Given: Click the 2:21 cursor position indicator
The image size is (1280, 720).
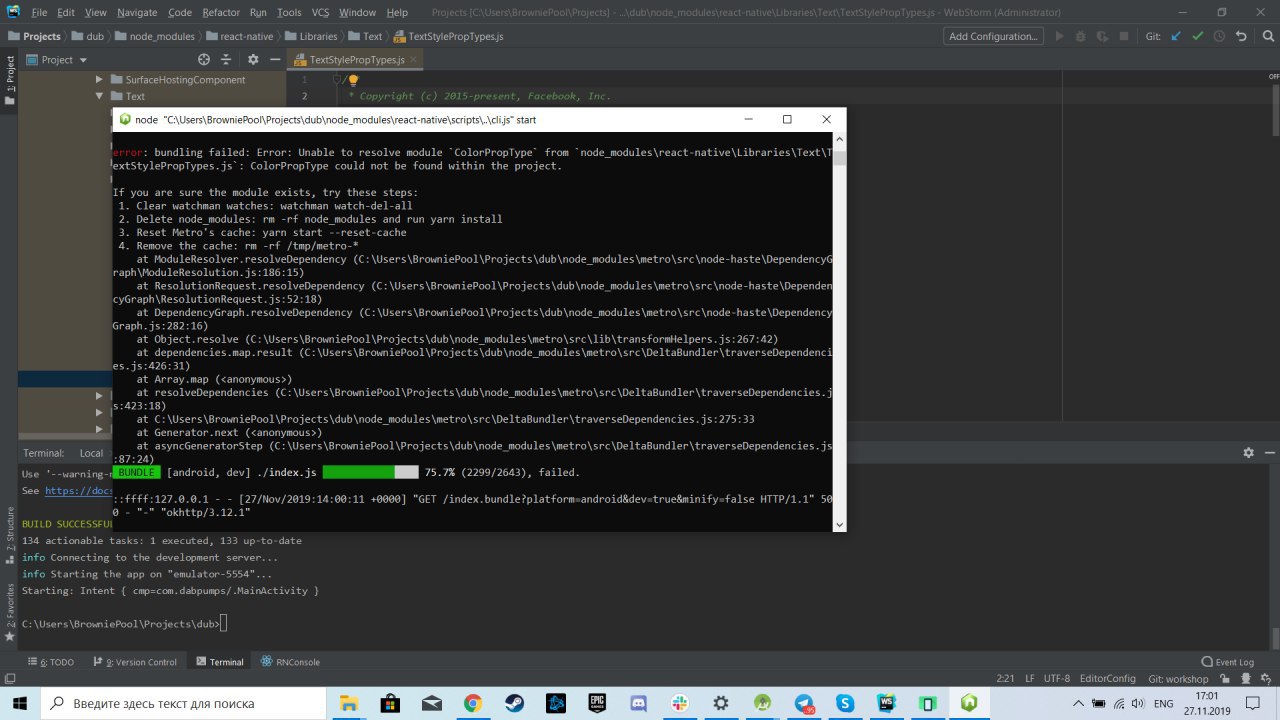Looking at the screenshot, I should click(x=1006, y=678).
